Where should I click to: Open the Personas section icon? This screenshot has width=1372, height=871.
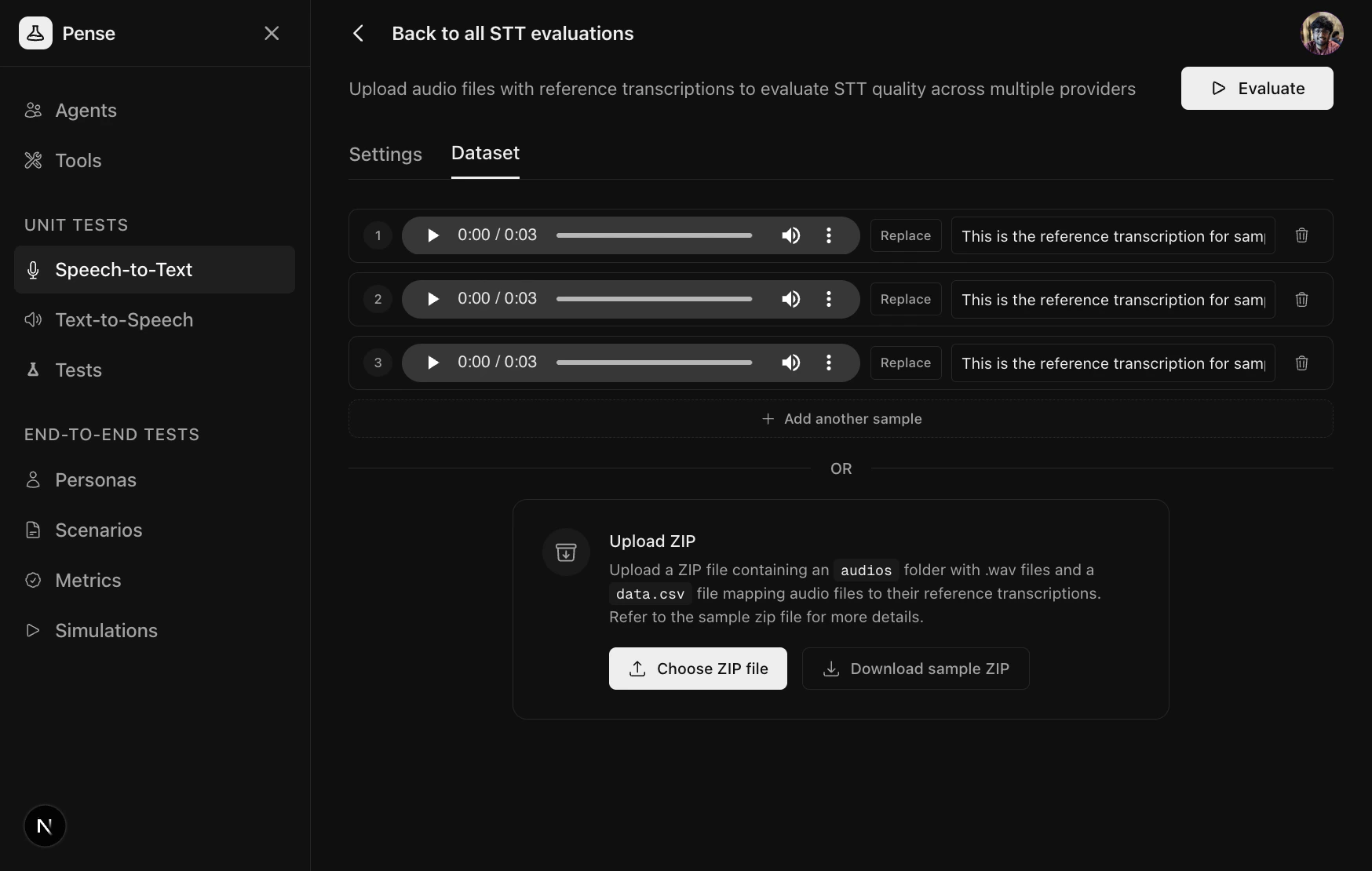pos(33,480)
